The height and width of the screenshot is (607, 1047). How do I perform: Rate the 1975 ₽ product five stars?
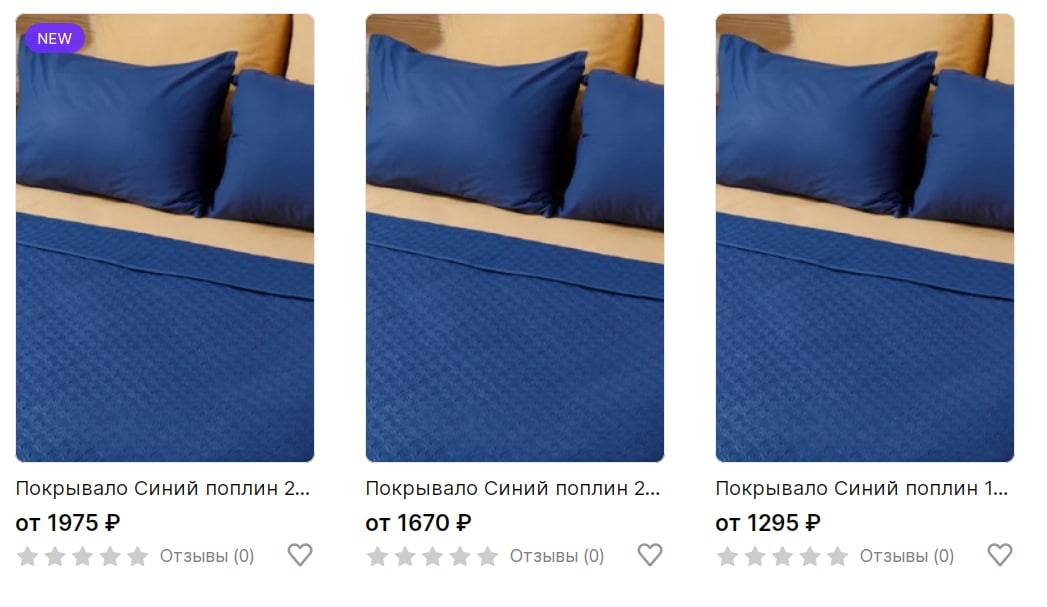(138, 556)
